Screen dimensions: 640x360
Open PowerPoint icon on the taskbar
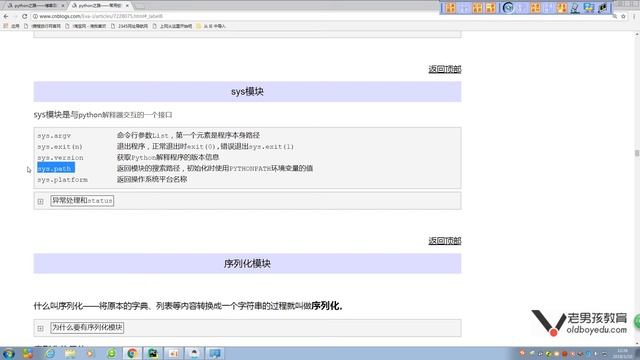coord(173,353)
